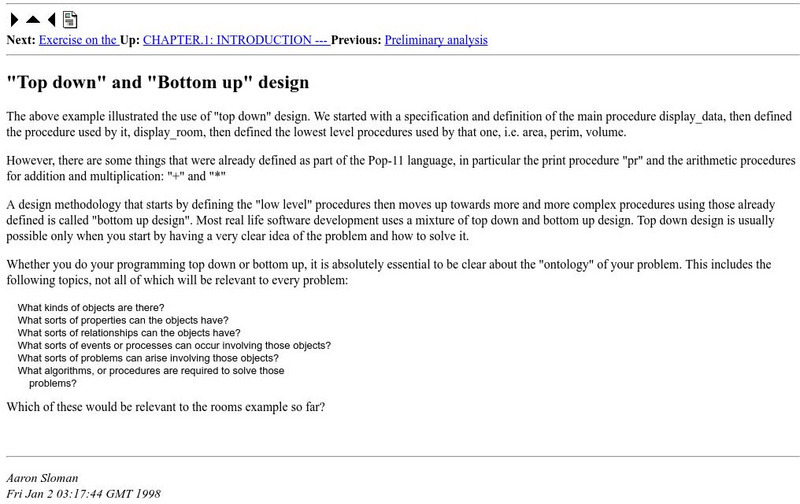This screenshot has height=504, width=800.
Task: Click the line "What kinds of objects are there?"
Action: pos(91,307)
